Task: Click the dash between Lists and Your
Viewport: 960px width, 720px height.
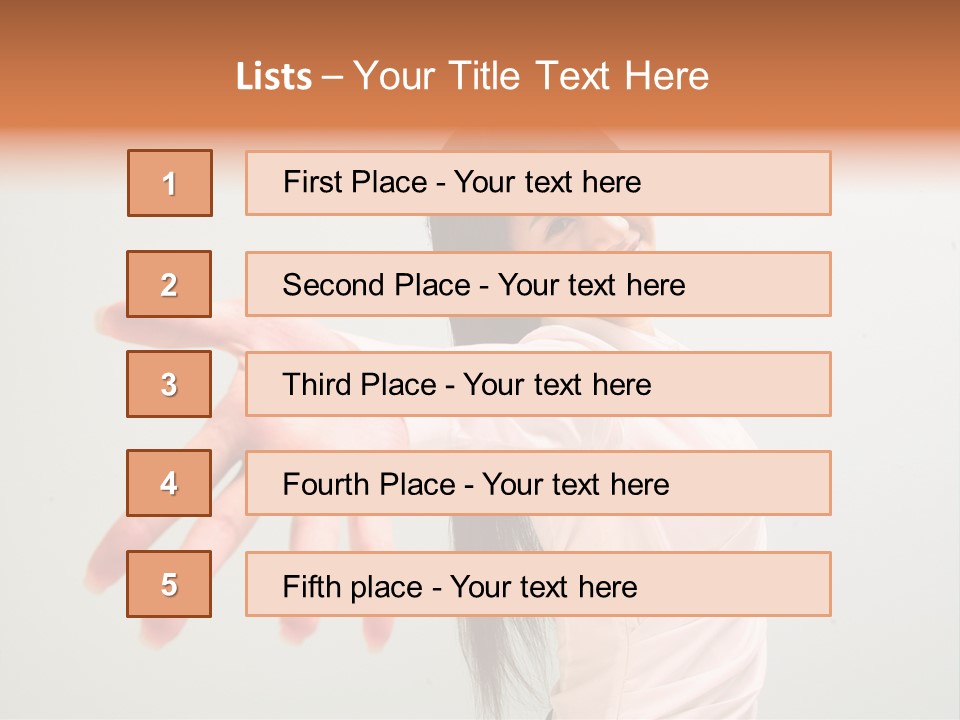Action: [332, 78]
